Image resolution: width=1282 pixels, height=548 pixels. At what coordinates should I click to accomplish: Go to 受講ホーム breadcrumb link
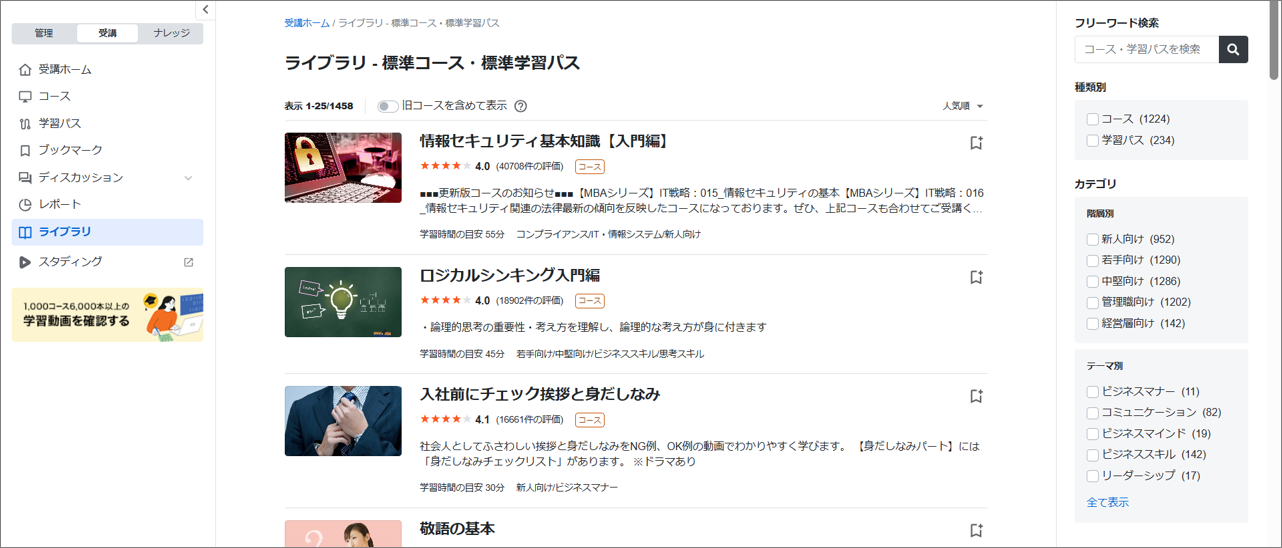[x=307, y=22]
